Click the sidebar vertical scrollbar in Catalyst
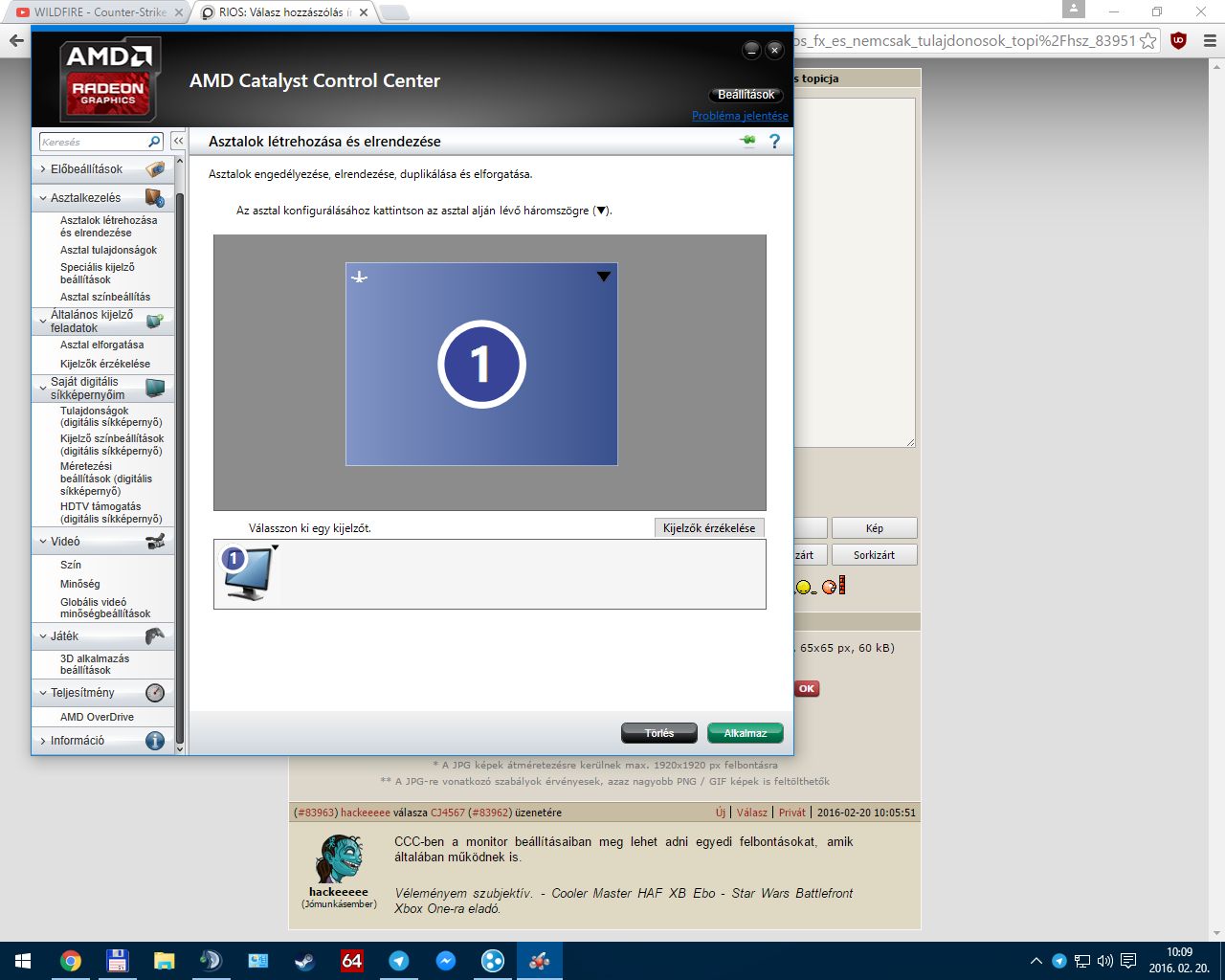This screenshot has width=1225, height=980. click(x=179, y=469)
